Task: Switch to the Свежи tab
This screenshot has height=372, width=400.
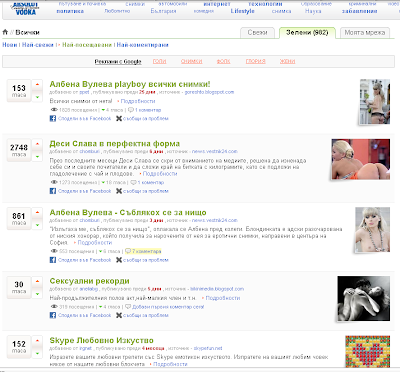Action: click(x=257, y=33)
